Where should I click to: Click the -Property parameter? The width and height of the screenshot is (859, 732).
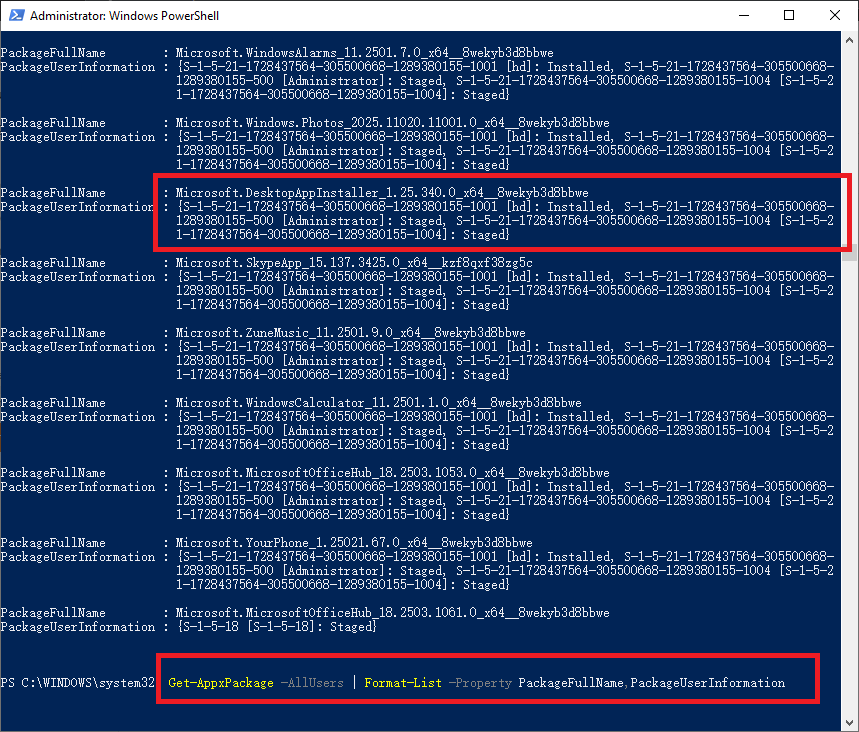(x=480, y=683)
